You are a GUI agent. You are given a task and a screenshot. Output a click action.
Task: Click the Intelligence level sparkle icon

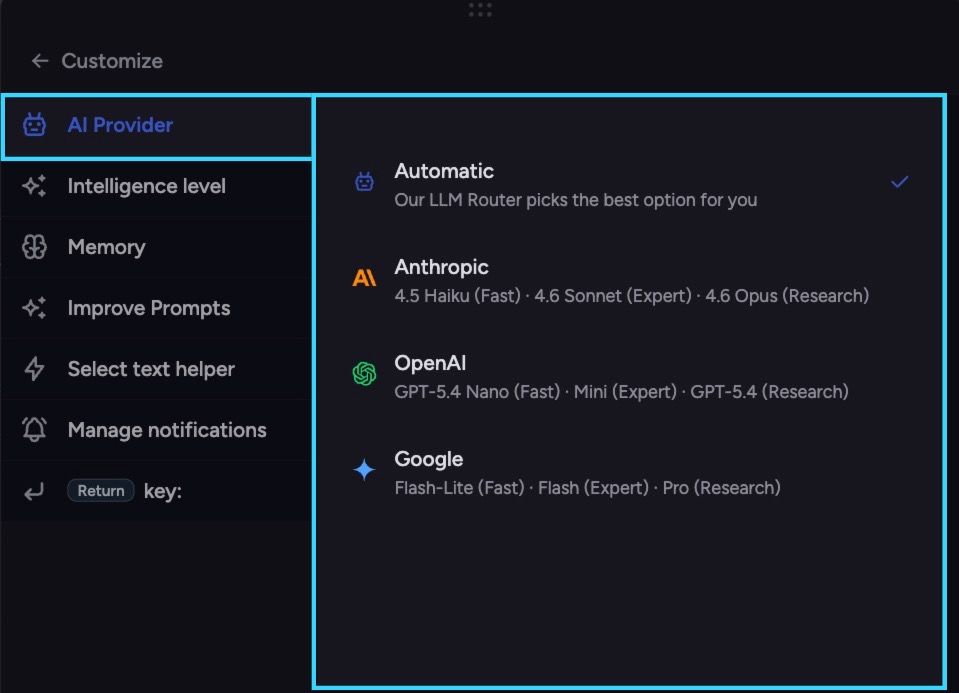click(34, 186)
